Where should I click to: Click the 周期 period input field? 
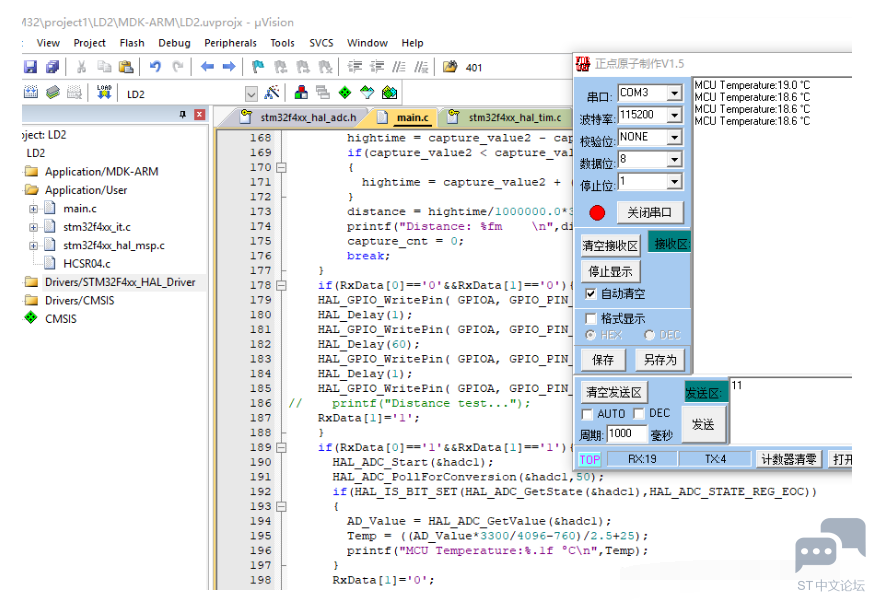[x=627, y=434]
